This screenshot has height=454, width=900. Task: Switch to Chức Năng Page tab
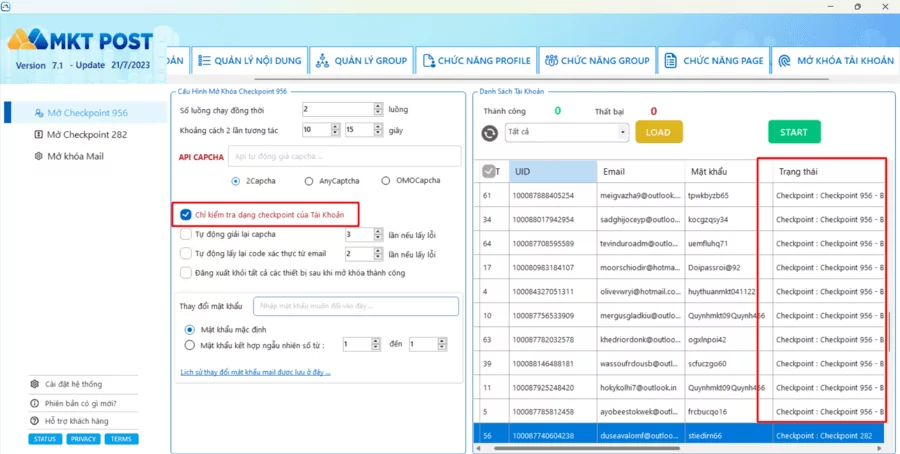714,60
